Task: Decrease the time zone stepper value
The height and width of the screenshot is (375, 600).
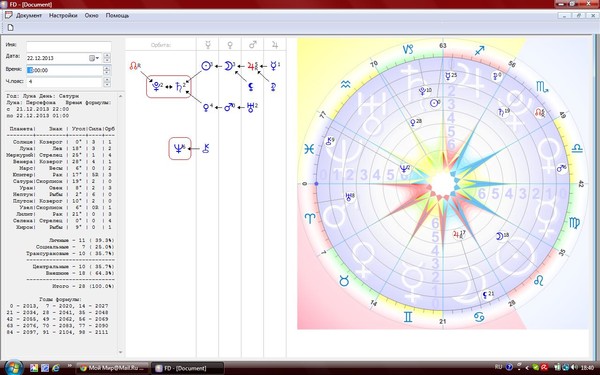Action: coord(107,84)
